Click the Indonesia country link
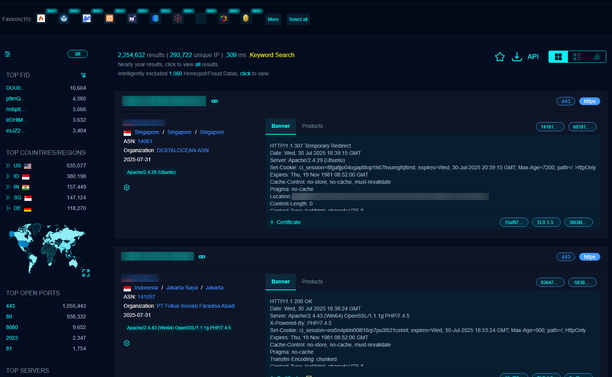The width and height of the screenshot is (612, 377). [146, 288]
